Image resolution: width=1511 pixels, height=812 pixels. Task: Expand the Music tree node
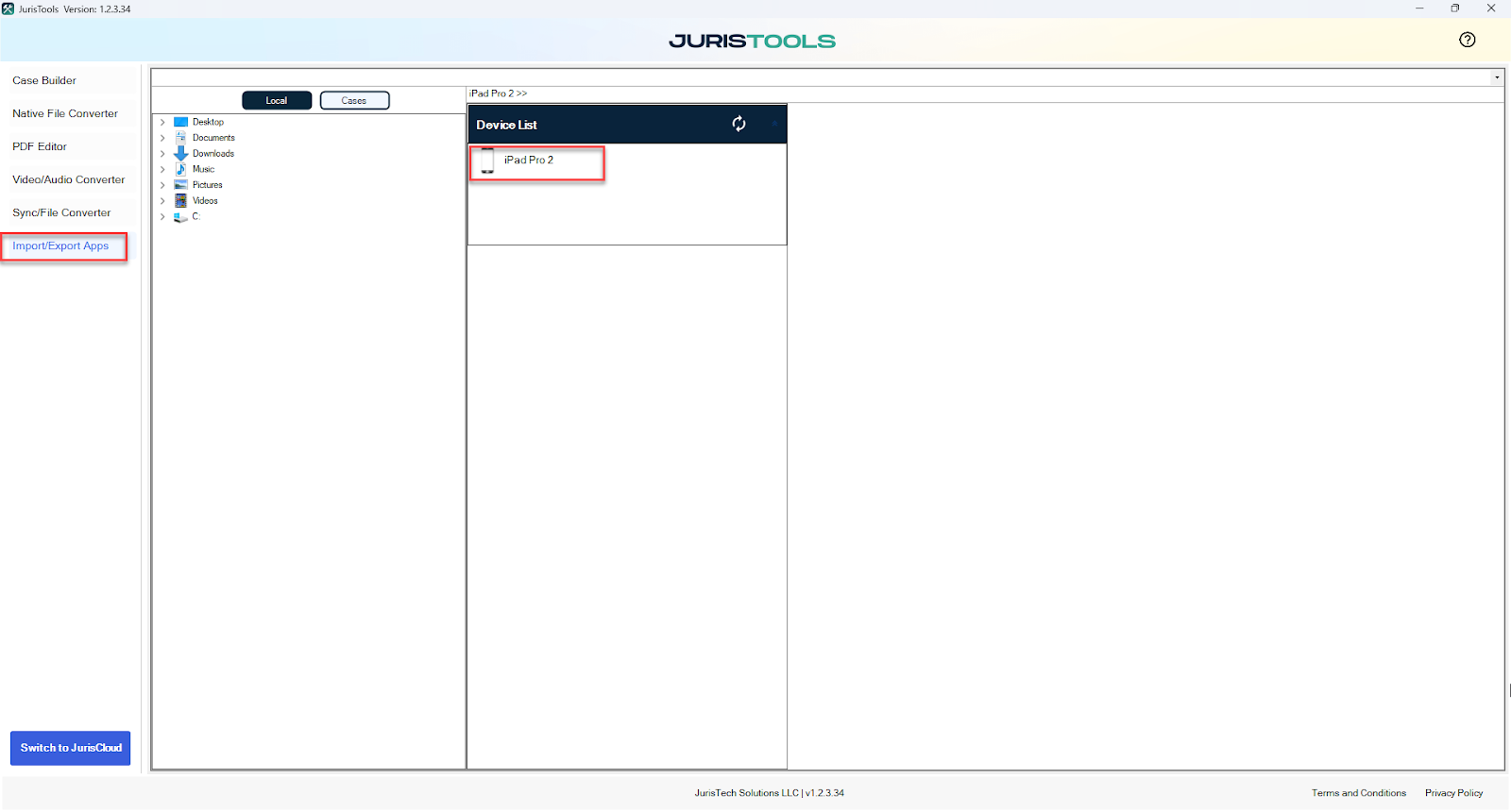coord(162,169)
